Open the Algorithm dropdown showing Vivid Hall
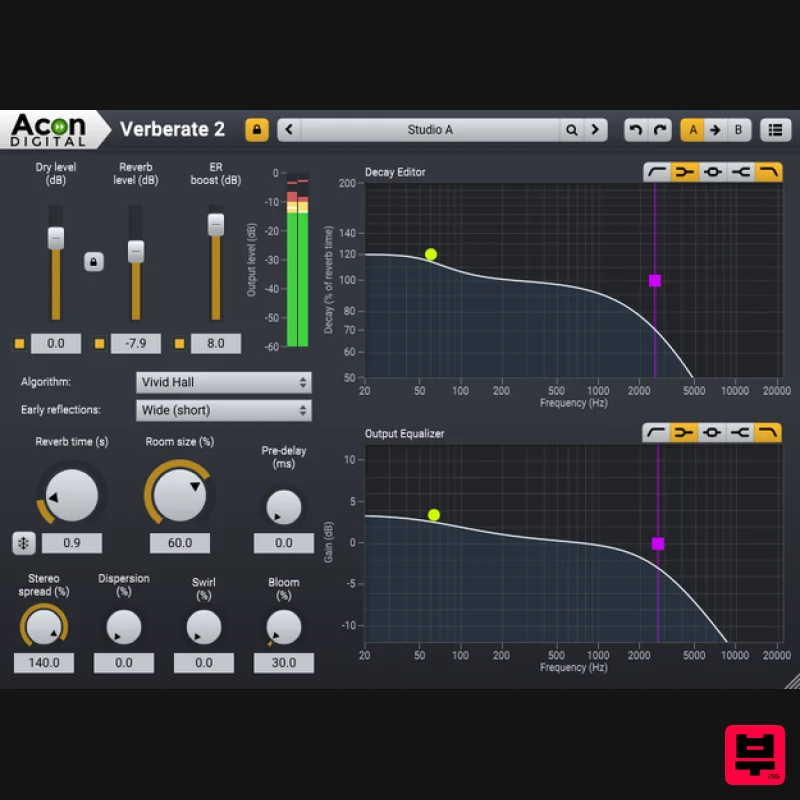Image resolution: width=800 pixels, height=800 pixels. click(223, 382)
